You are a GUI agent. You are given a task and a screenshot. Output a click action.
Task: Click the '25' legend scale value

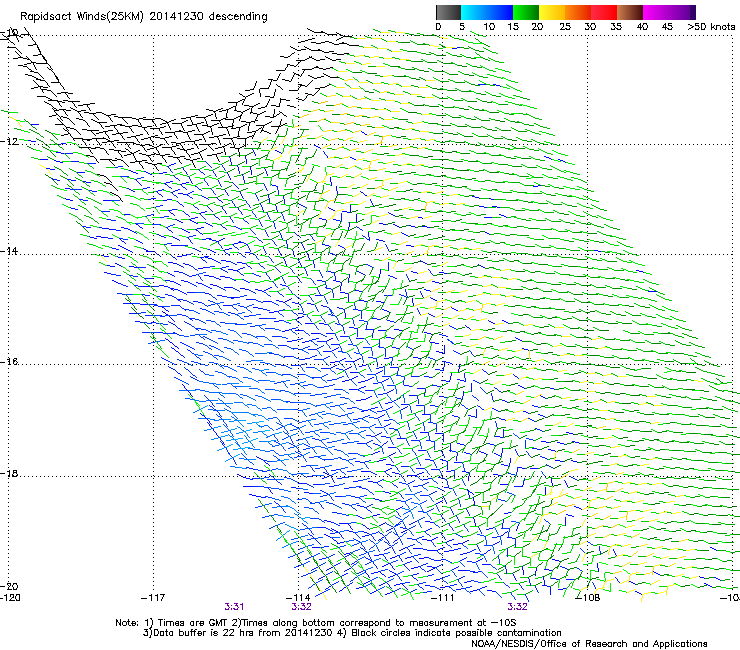point(565,27)
